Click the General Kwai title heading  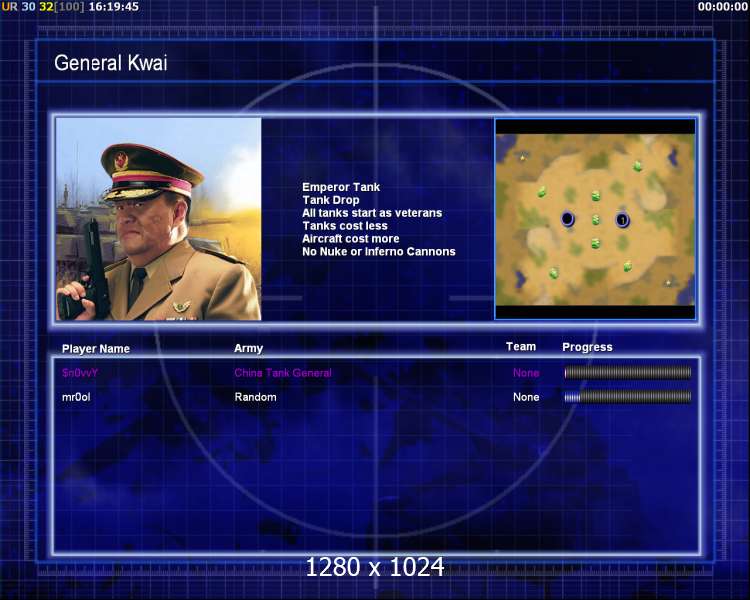(x=110, y=63)
